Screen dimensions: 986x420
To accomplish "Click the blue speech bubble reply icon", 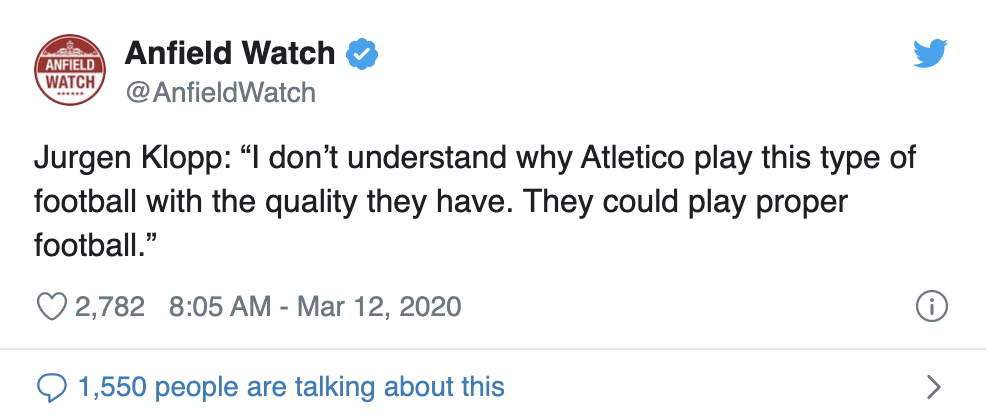I will click(51, 386).
